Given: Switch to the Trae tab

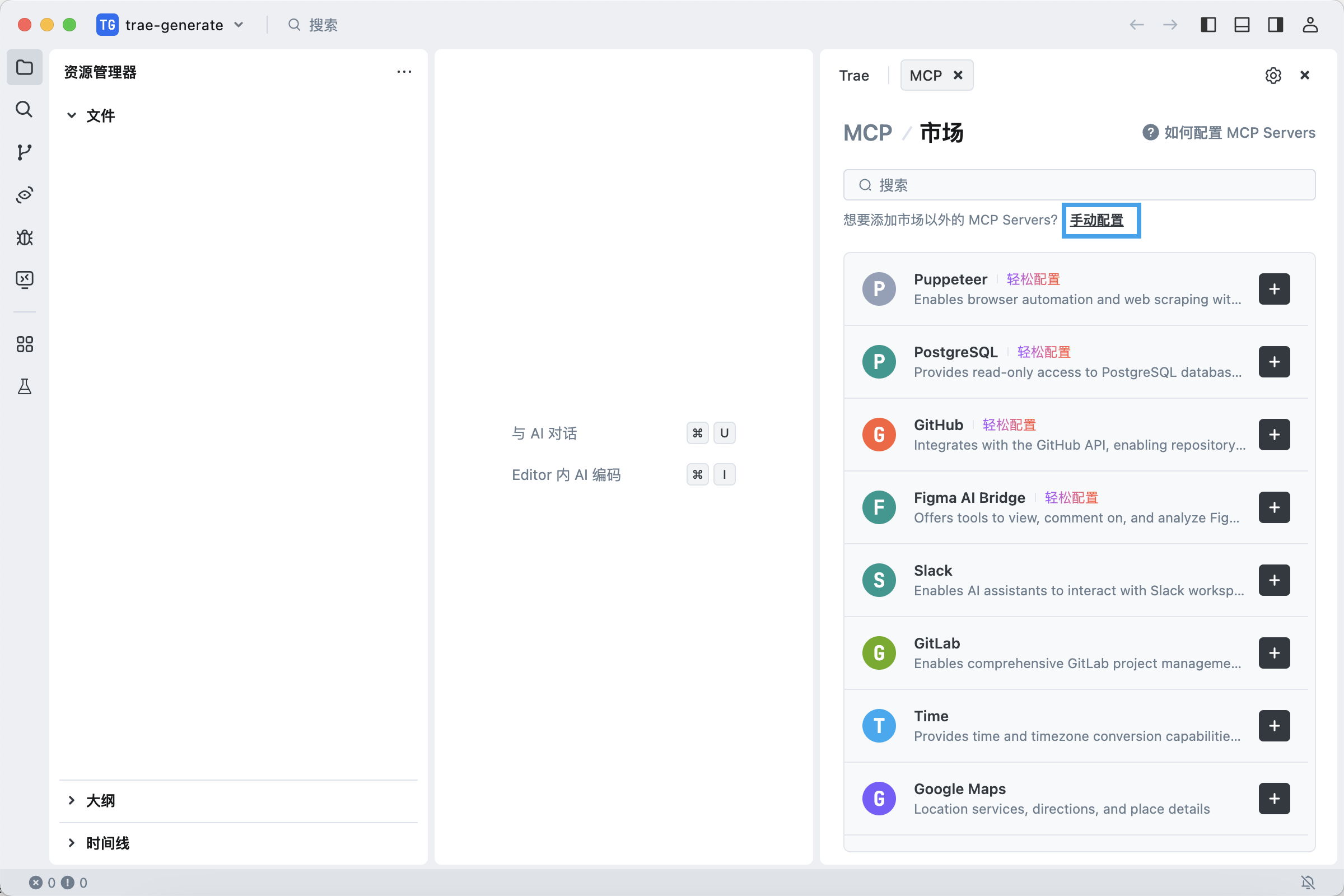Looking at the screenshot, I should pyautogui.click(x=853, y=76).
